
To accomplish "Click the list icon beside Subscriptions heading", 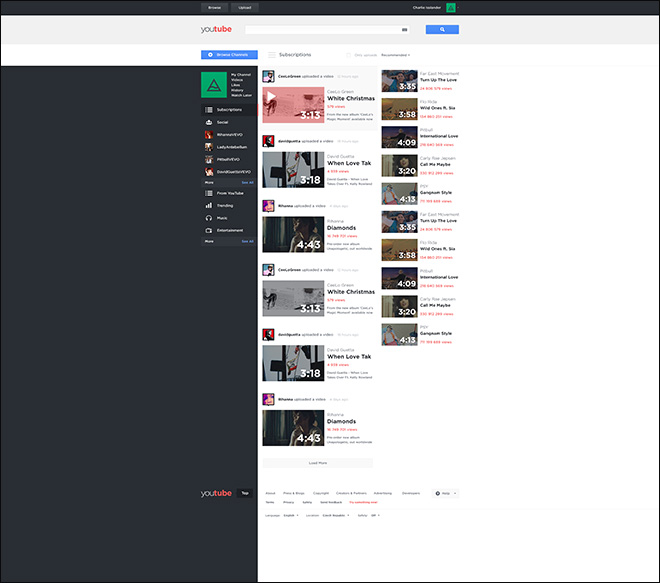I will coord(271,55).
